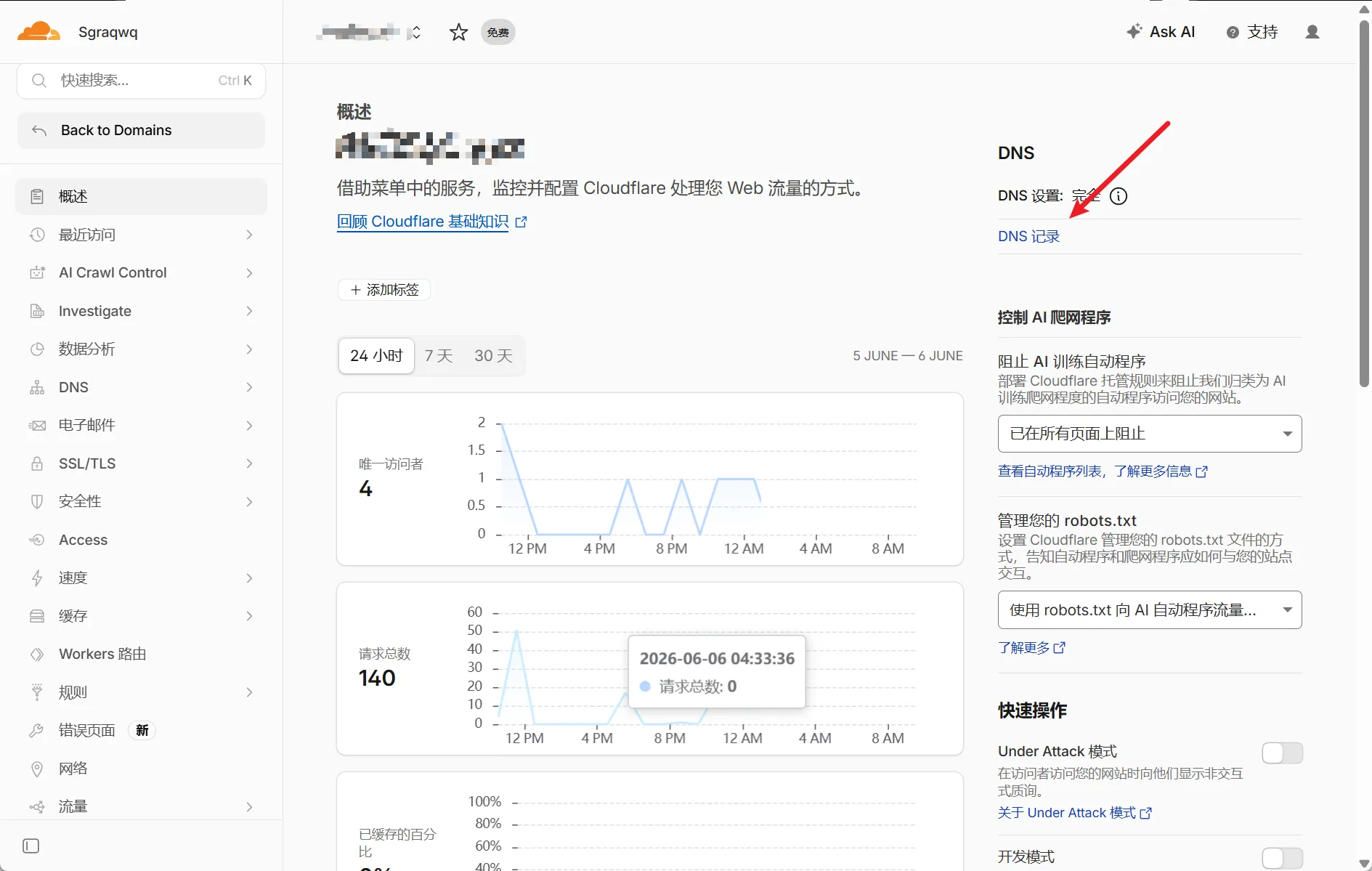Expand the 规则 chevron
The image size is (1372, 871).
tap(249, 692)
